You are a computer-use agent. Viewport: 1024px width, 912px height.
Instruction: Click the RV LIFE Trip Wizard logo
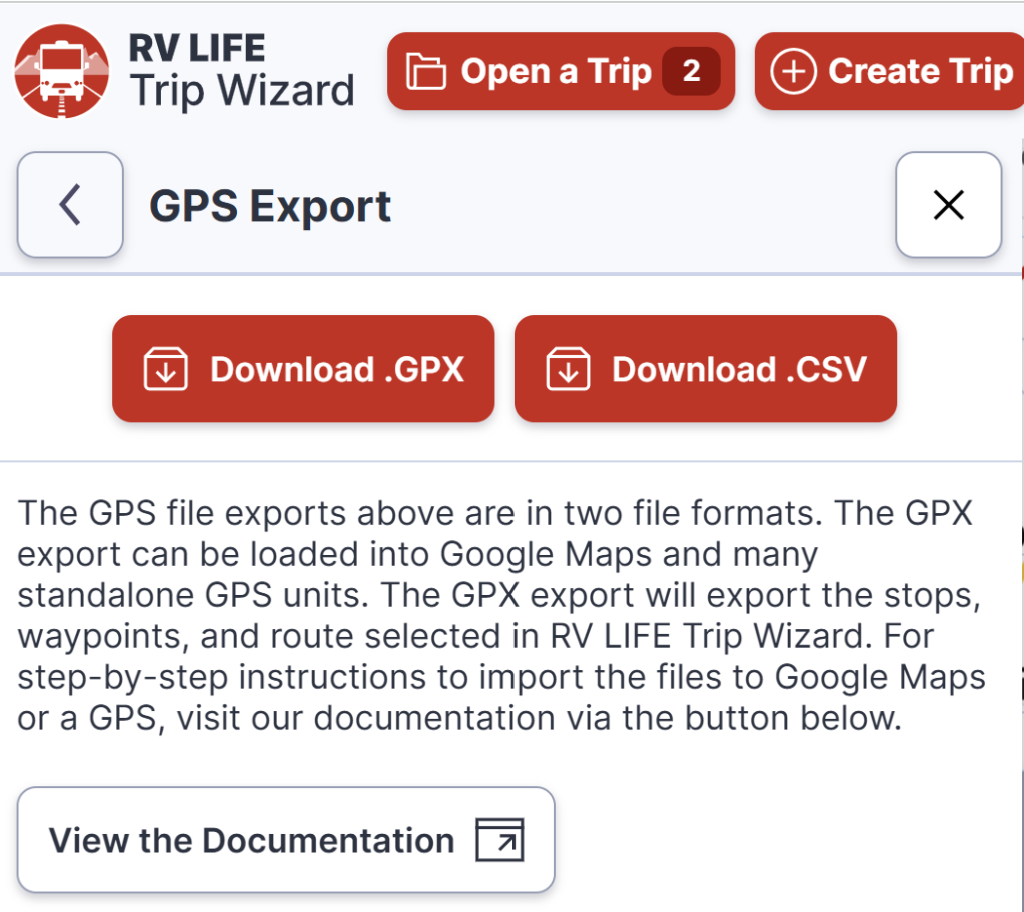tap(62, 71)
